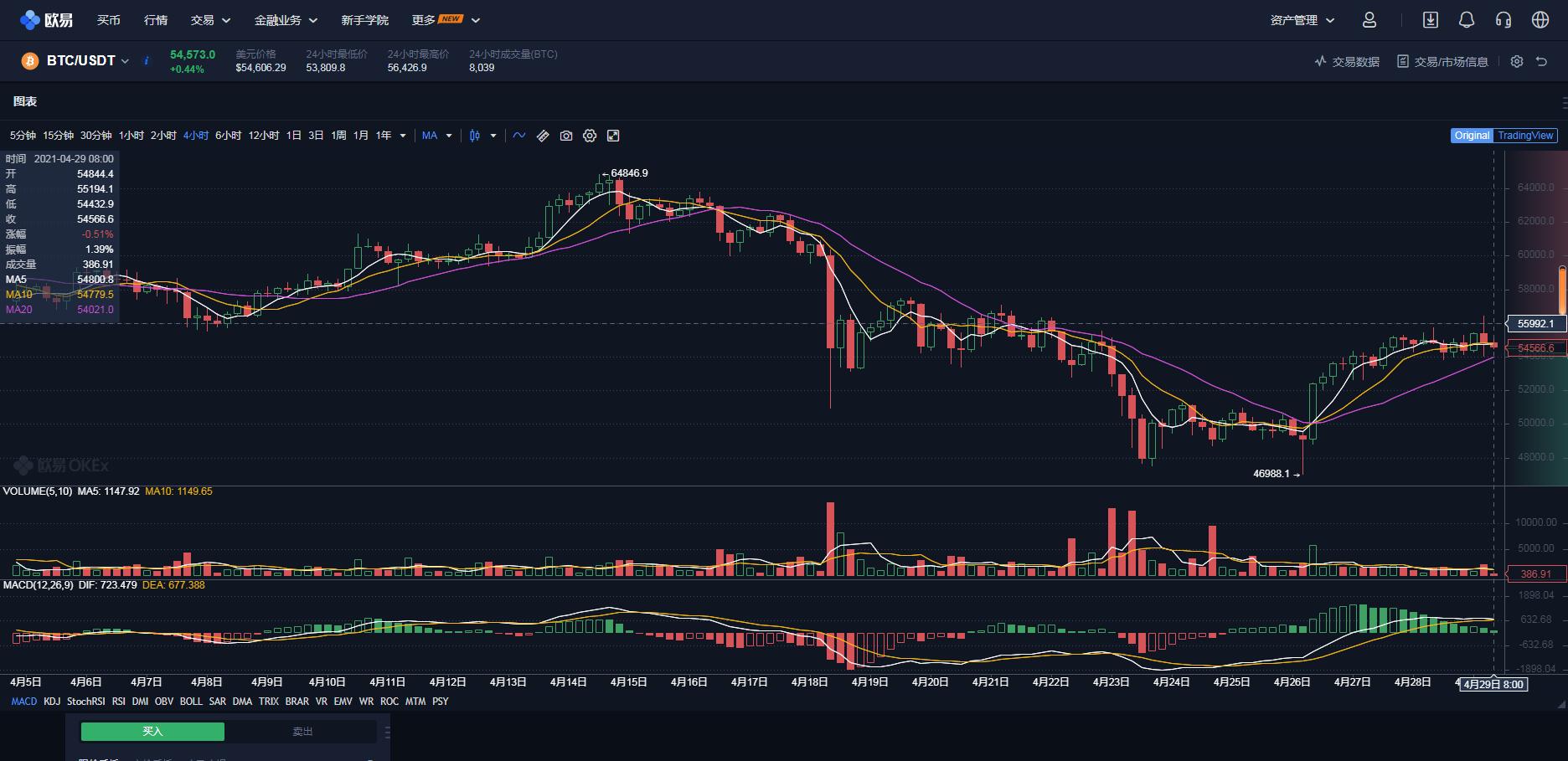Open the MA indicator dropdown
This screenshot has width=1568, height=761.
pyautogui.click(x=437, y=136)
